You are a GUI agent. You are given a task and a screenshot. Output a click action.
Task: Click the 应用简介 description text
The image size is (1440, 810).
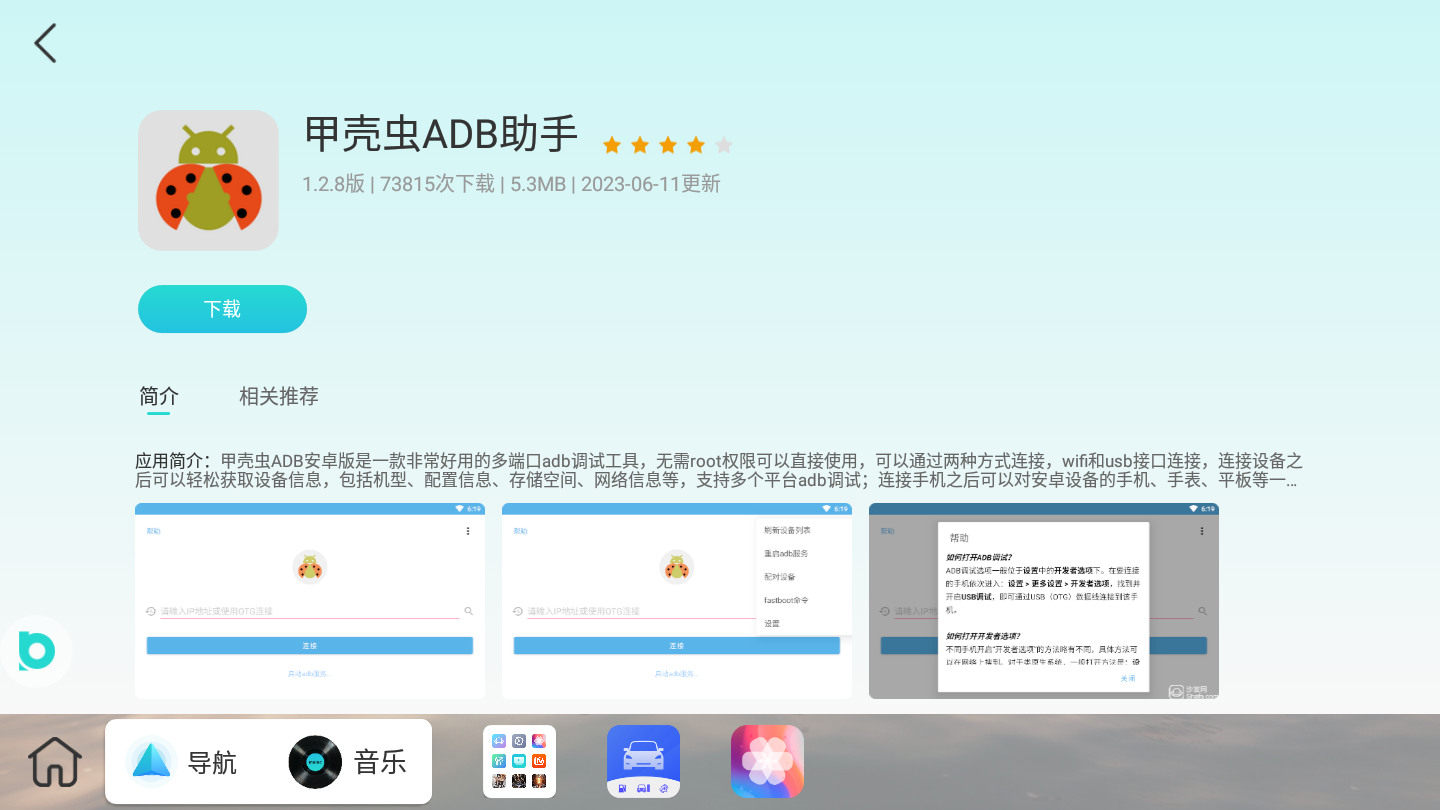pos(719,471)
